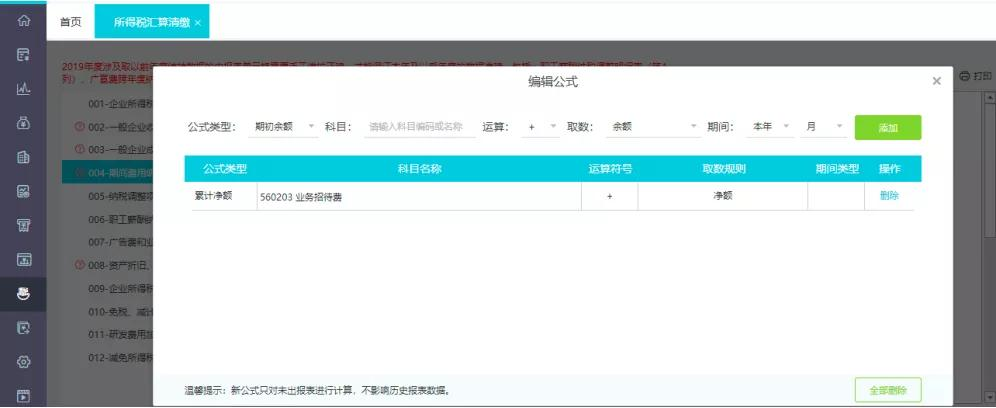Open the 运算 operator dropdown showing +

(x=541, y=126)
